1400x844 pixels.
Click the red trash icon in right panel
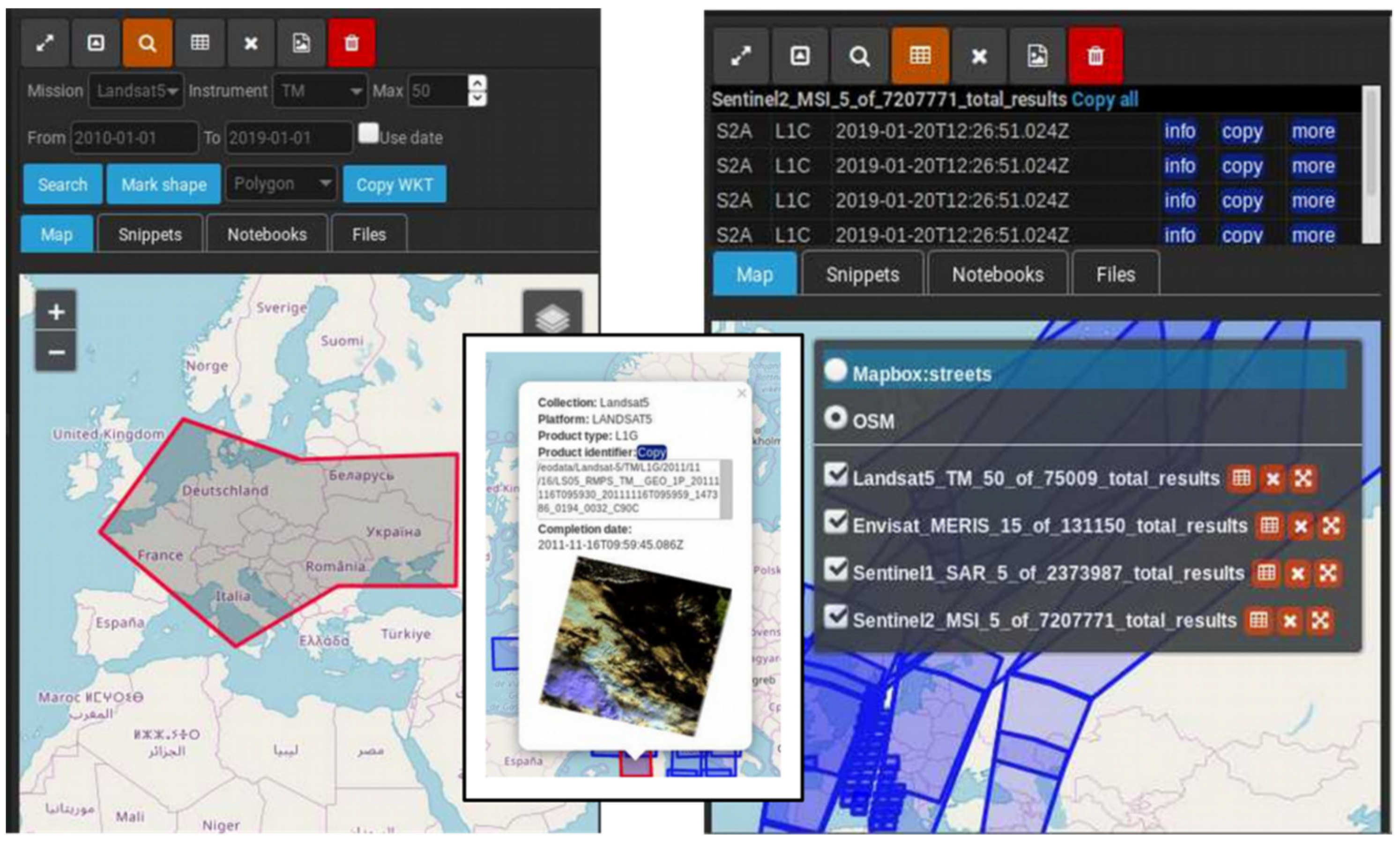[x=1095, y=56]
